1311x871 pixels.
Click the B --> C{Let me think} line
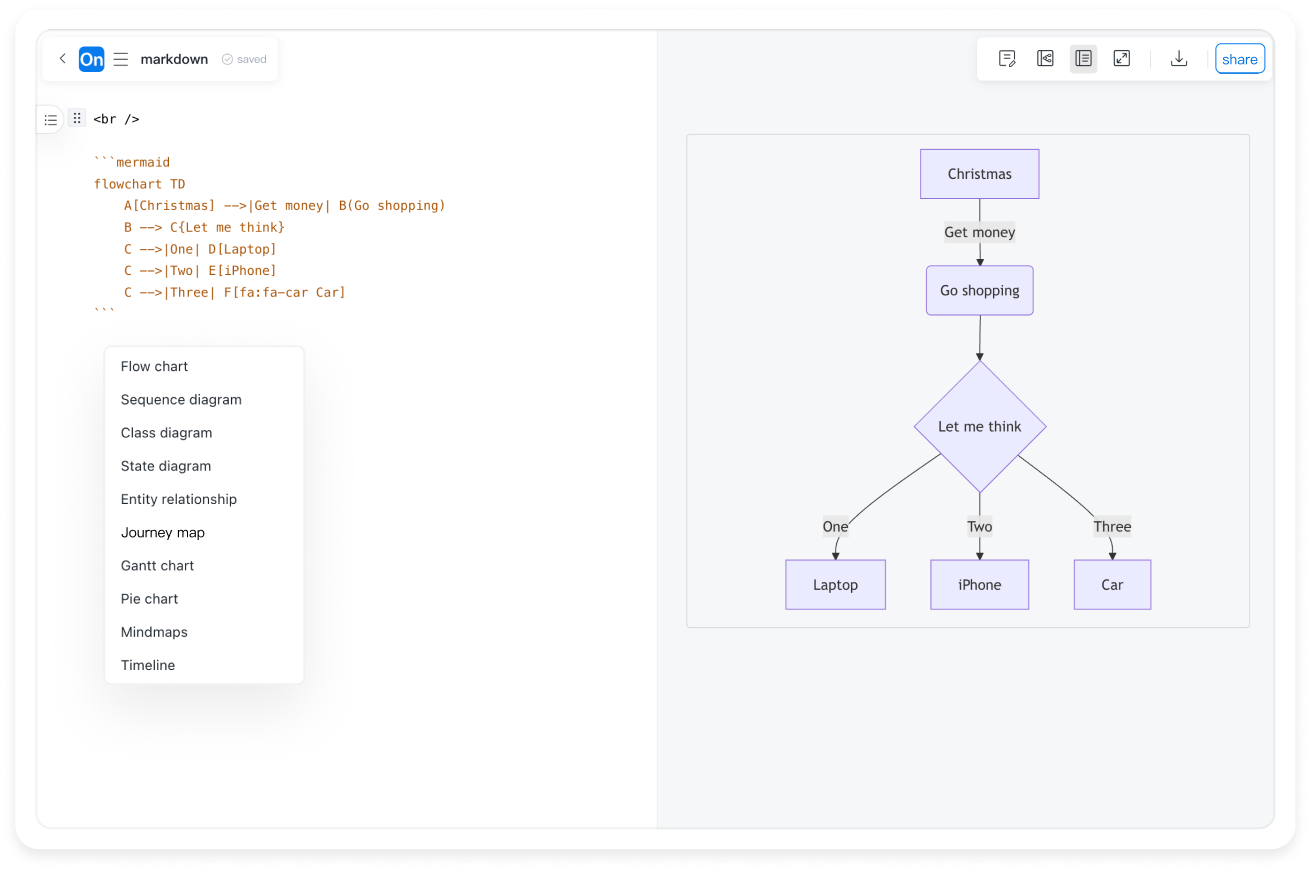204,228
